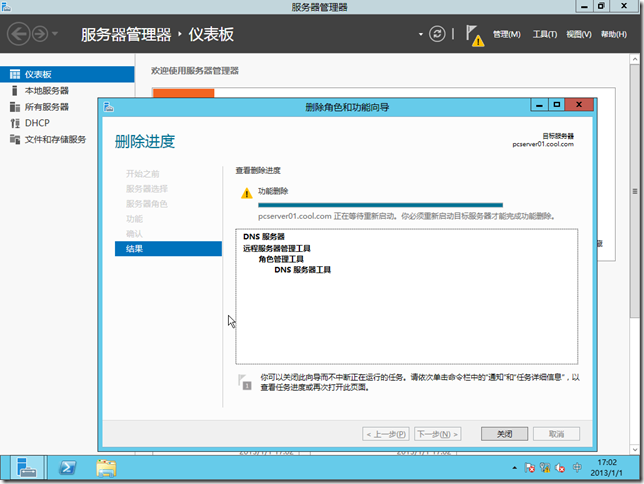Click the 仪表板 breadcrumb in the header

click(x=211, y=34)
